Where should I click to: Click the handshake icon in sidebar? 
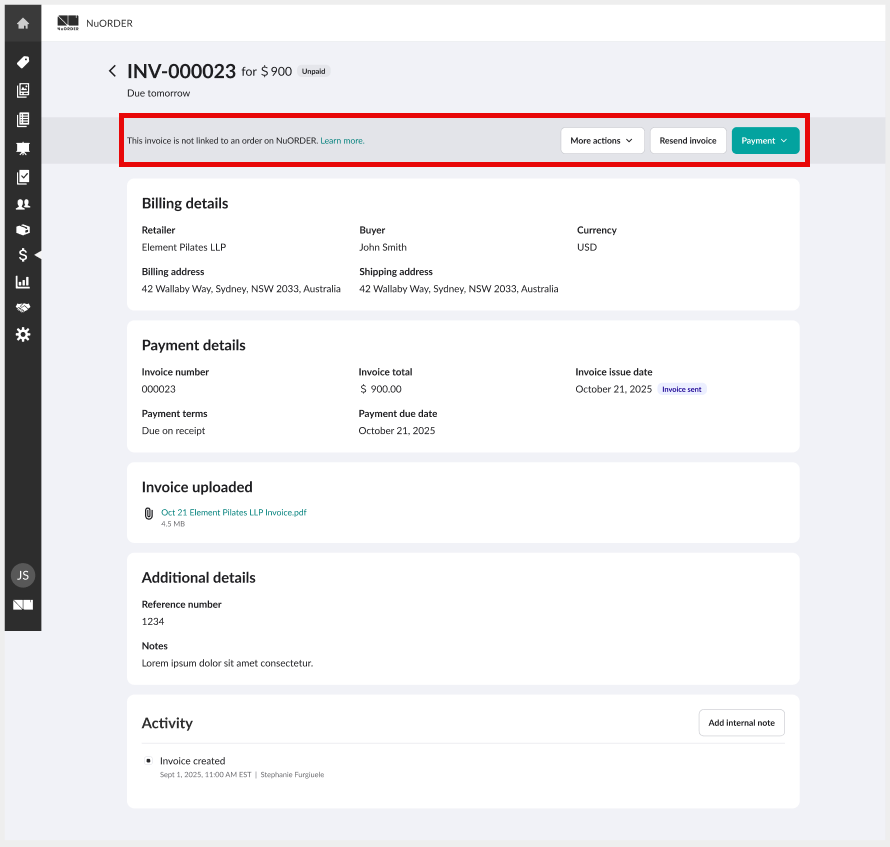click(23, 308)
